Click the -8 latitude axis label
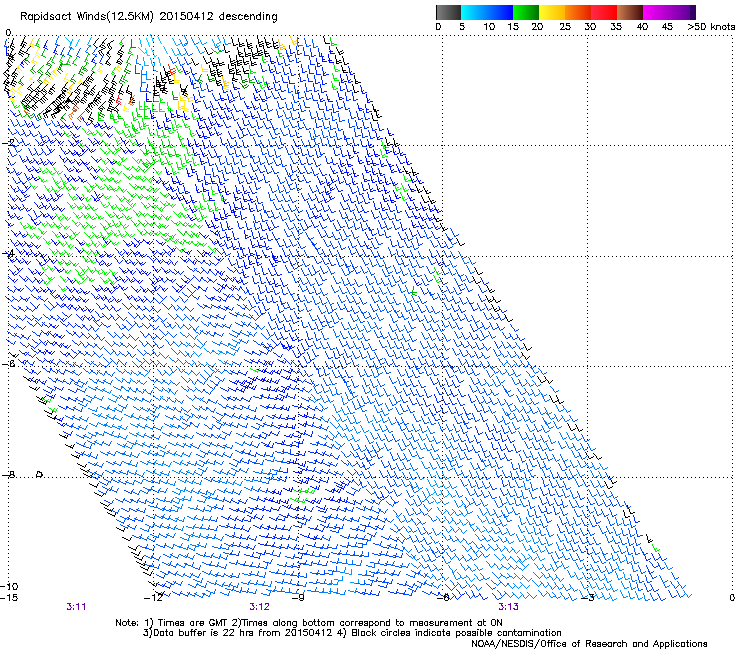This screenshot has height=650, width=740. (x=8, y=474)
